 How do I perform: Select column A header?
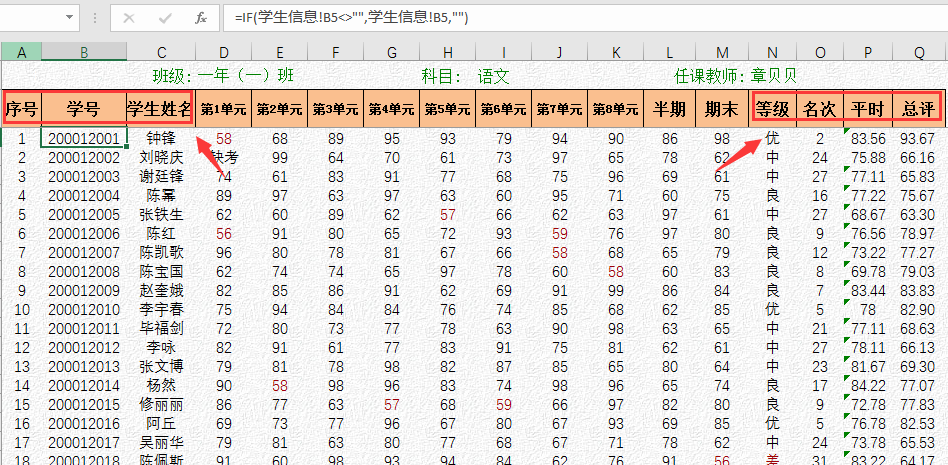point(22,53)
